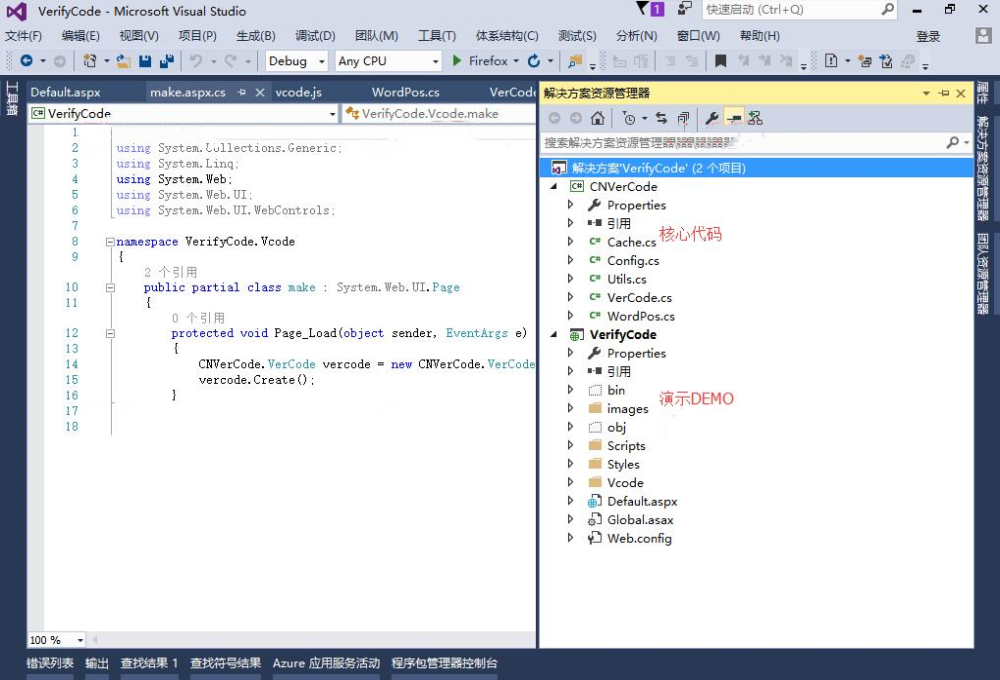Open the 调试(D) menu
This screenshot has width=1000, height=680.
315,36
